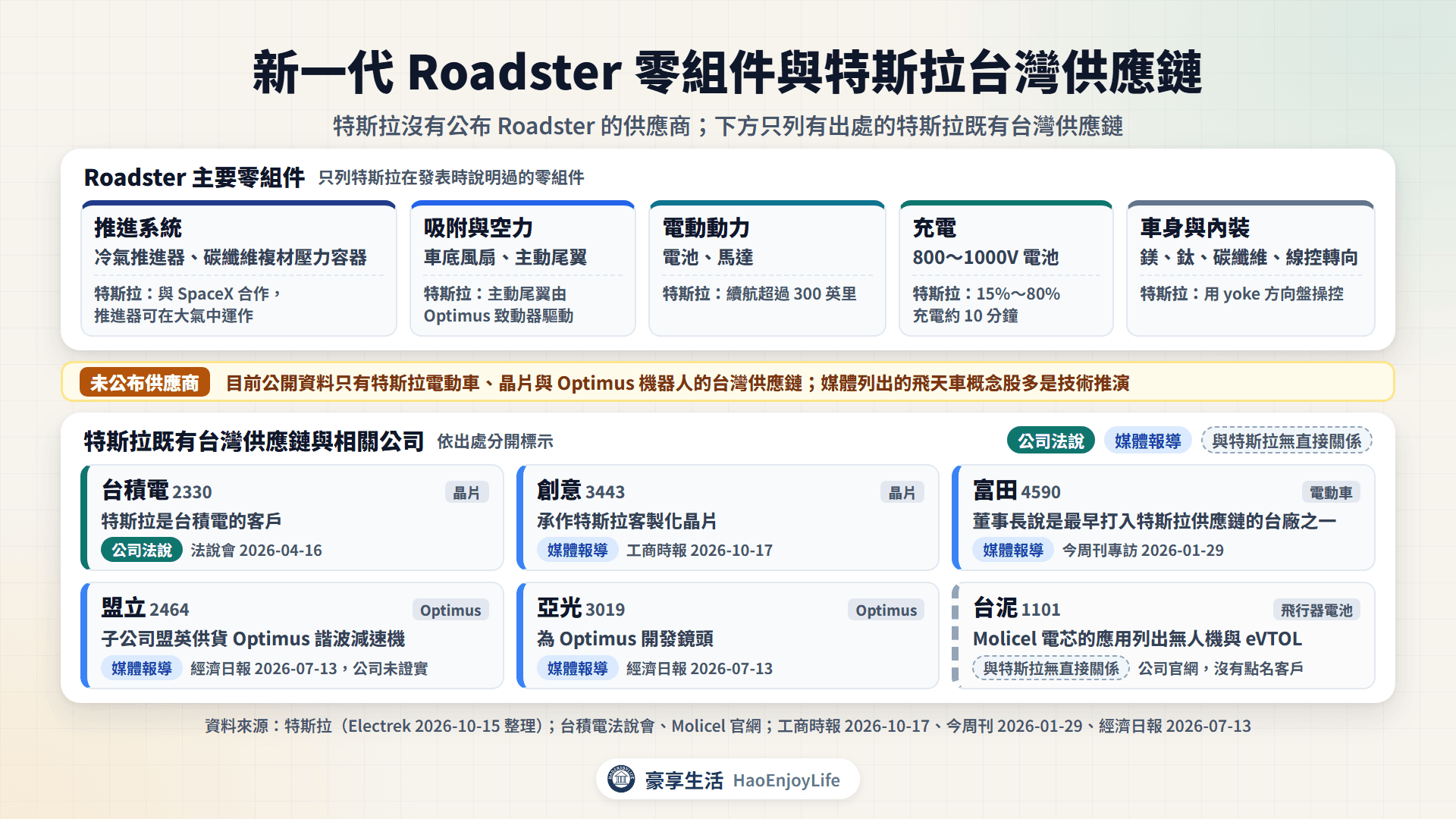Click the text 特斯拉：續航超過 300 英里
Viewport: 1456px width, 819px height.
point(760,294)
